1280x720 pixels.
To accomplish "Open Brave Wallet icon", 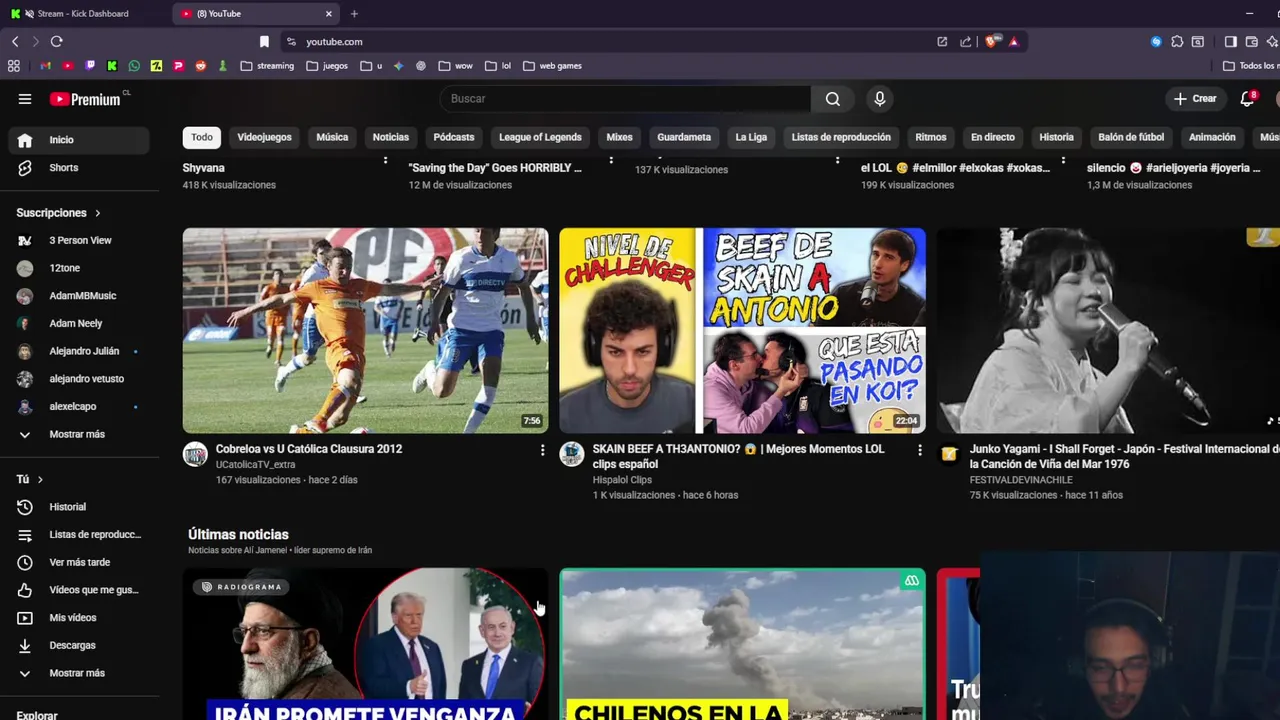I will 1251,41.
